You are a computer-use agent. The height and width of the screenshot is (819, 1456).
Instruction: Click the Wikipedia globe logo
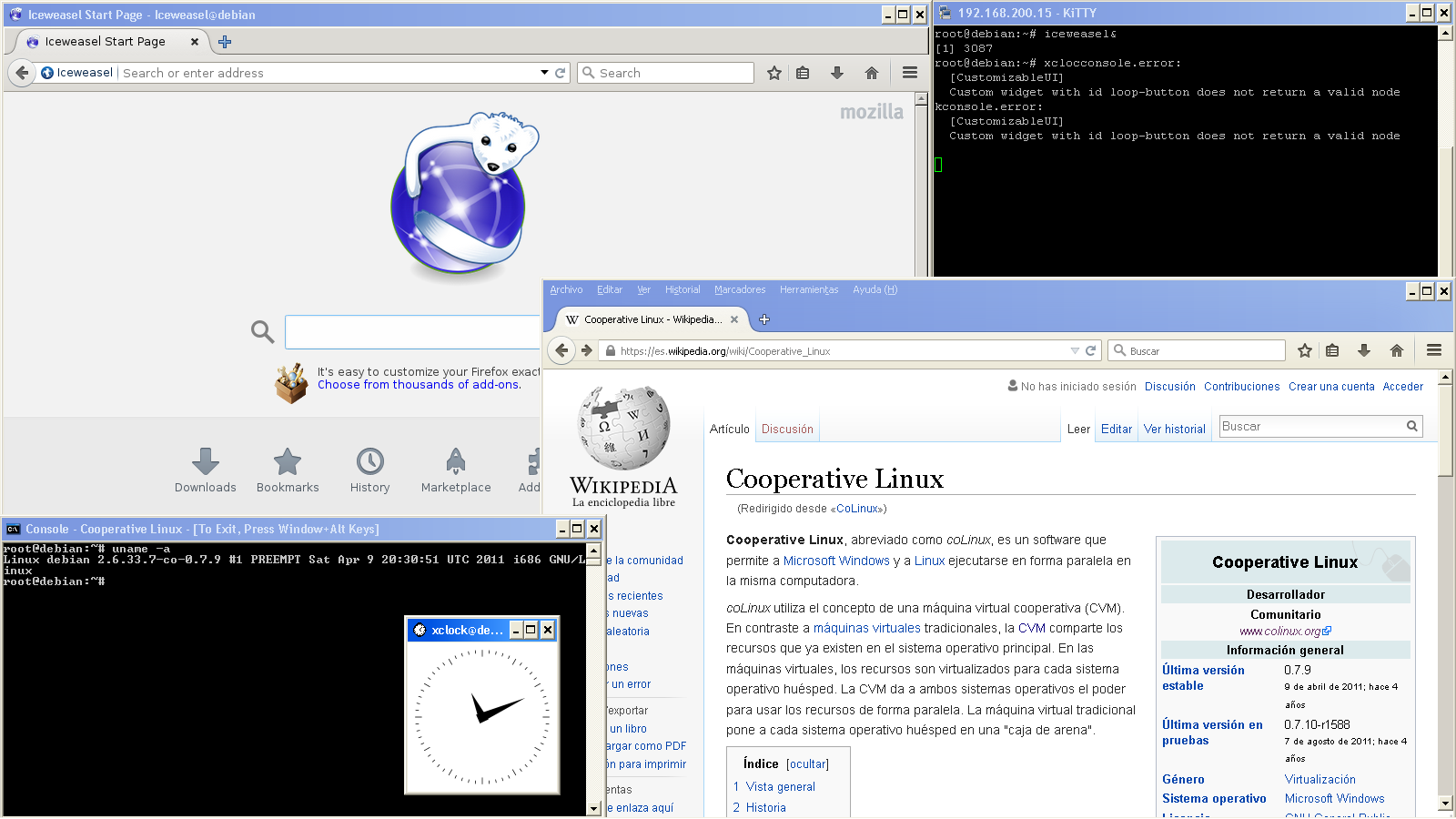pyautogui.click(x=624, y=427)
